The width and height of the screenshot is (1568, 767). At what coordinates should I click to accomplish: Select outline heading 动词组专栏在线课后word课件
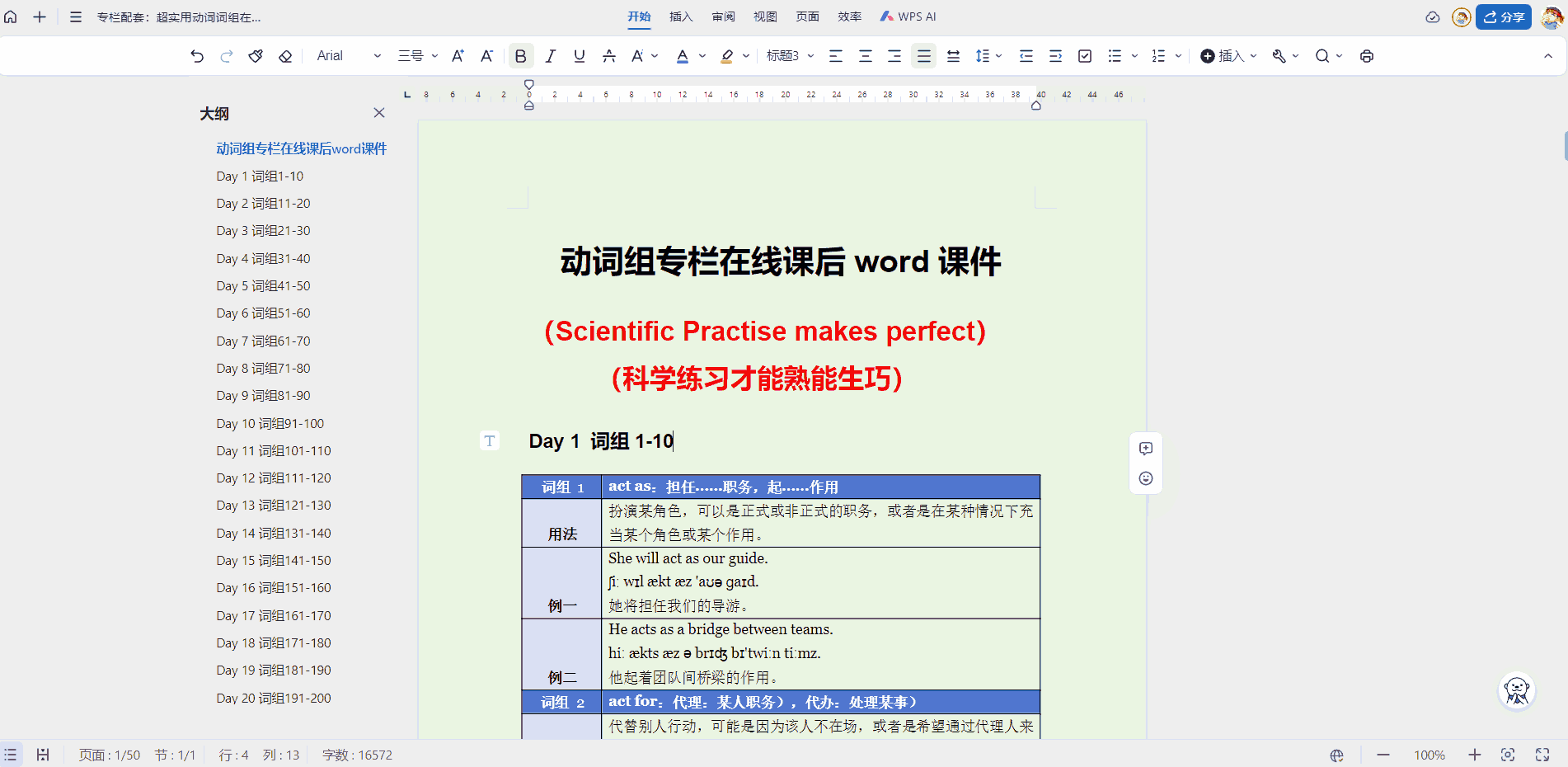(x=301, y=148)
